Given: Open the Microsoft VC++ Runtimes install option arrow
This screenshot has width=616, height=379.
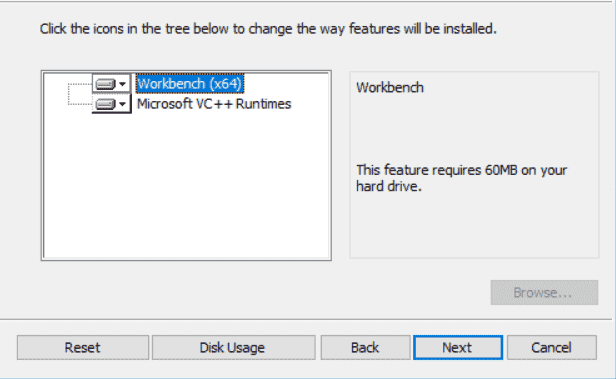Looking at the screenshot, I should [x=123, y=104].
